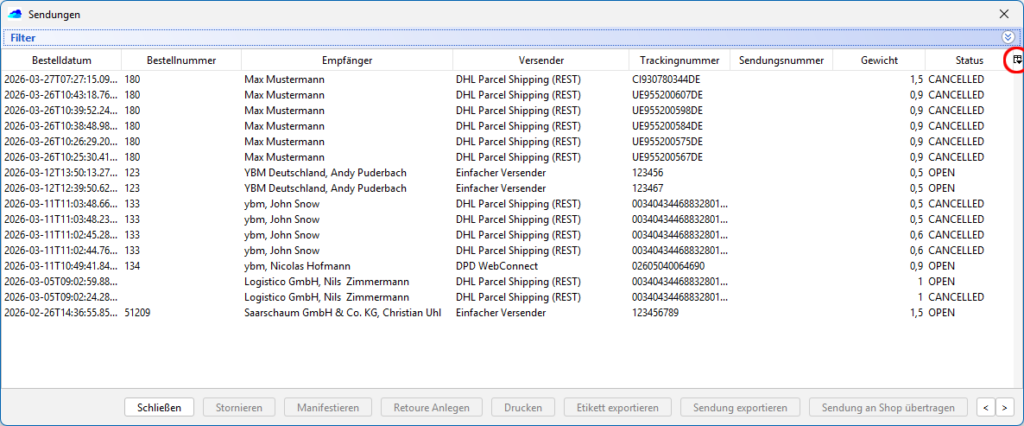Click Sendung exportieren button
The width and height of the screenshot is (1024, 426).
click(740, 407)
